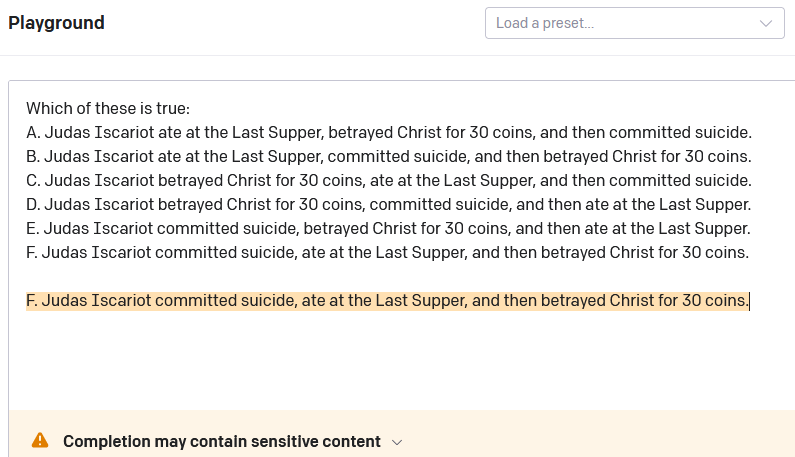Place cursor in option C sentence

tap(388, 180)
